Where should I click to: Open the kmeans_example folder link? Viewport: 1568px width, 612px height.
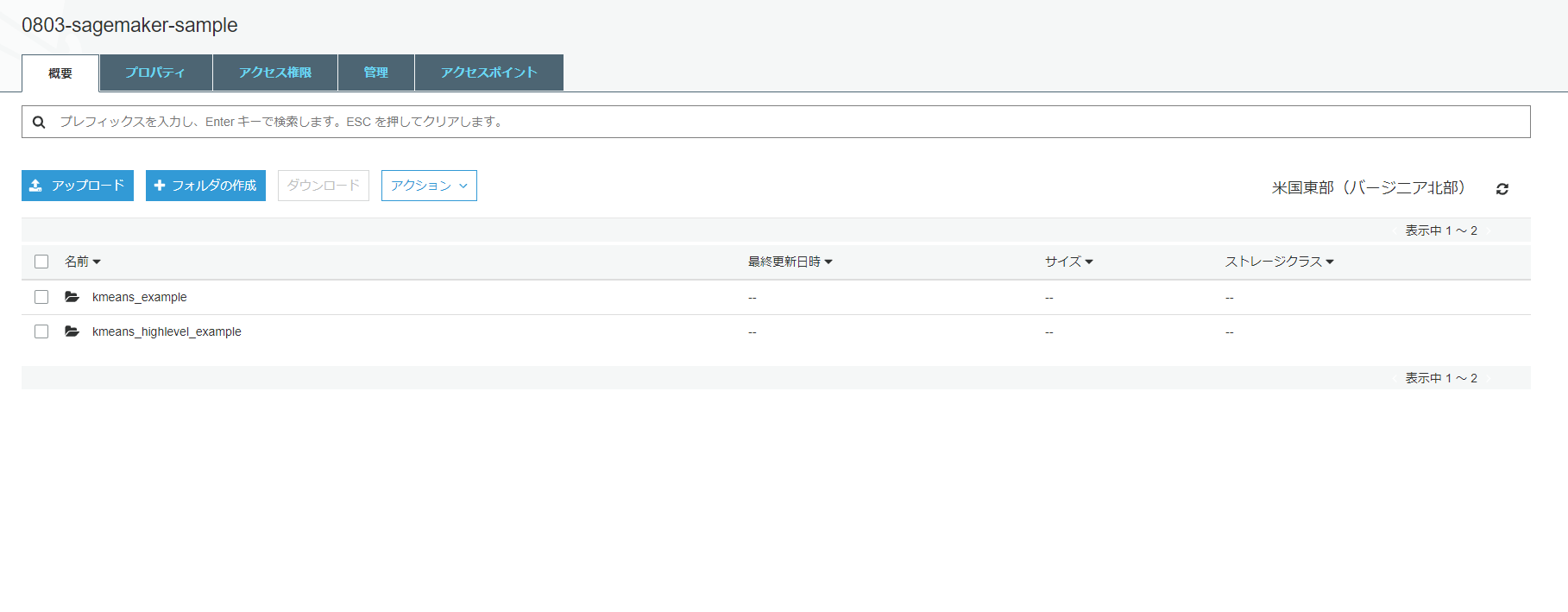click(x=140, y=297)
